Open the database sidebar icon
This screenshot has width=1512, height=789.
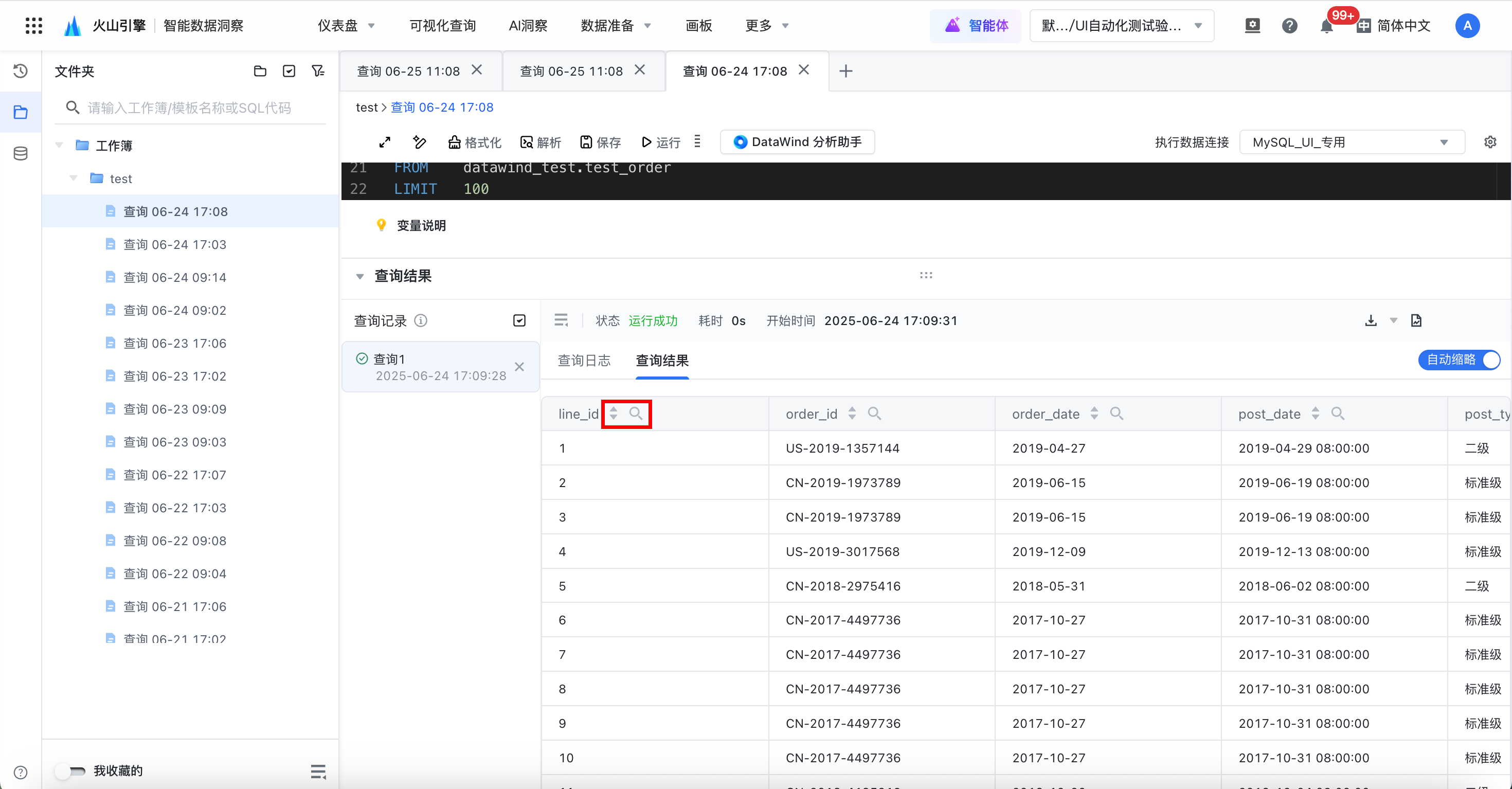tap(21, 153)
